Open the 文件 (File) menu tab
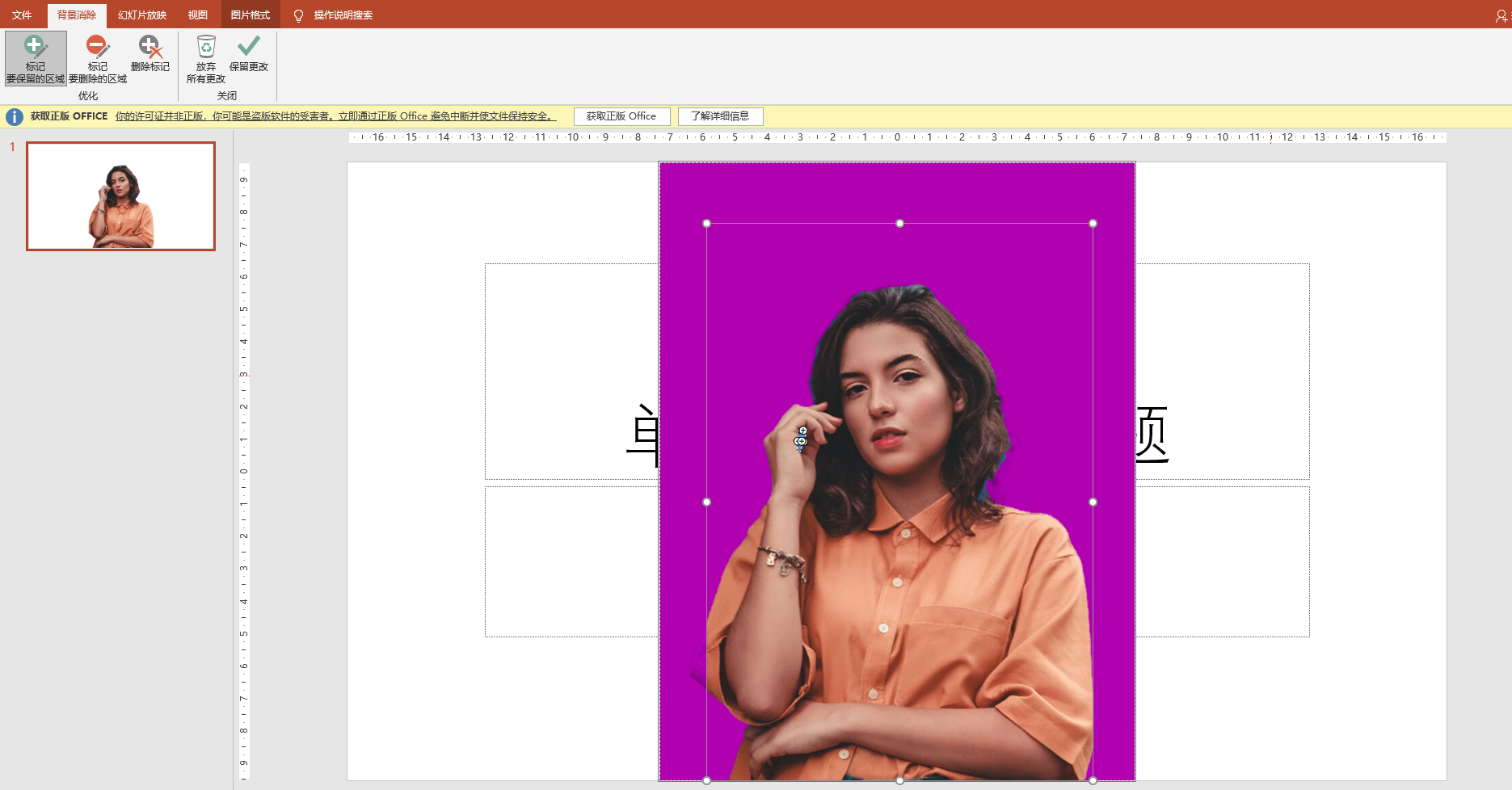Viewport: 1512px width, 790px height. (x=22, y=15)
